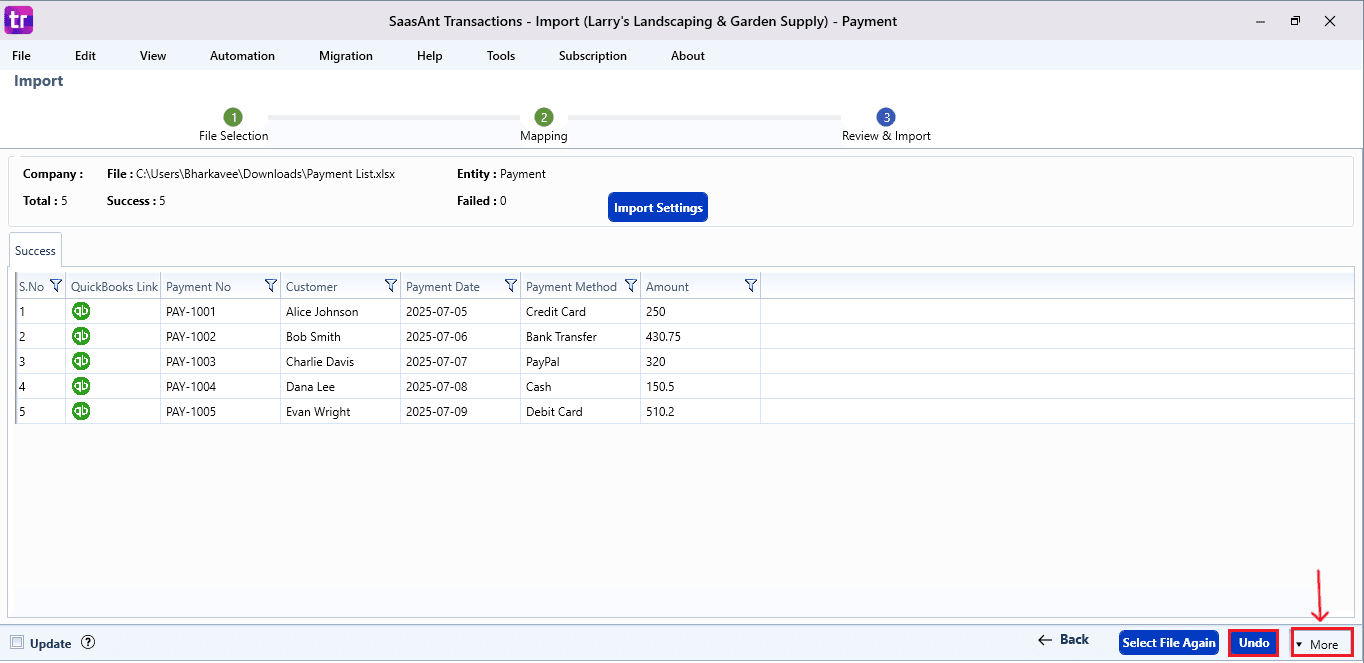Open the Payment Date filter funnel
This screenshot has width=1364, height=663.
pyautogui.click(x=511, y=285)
